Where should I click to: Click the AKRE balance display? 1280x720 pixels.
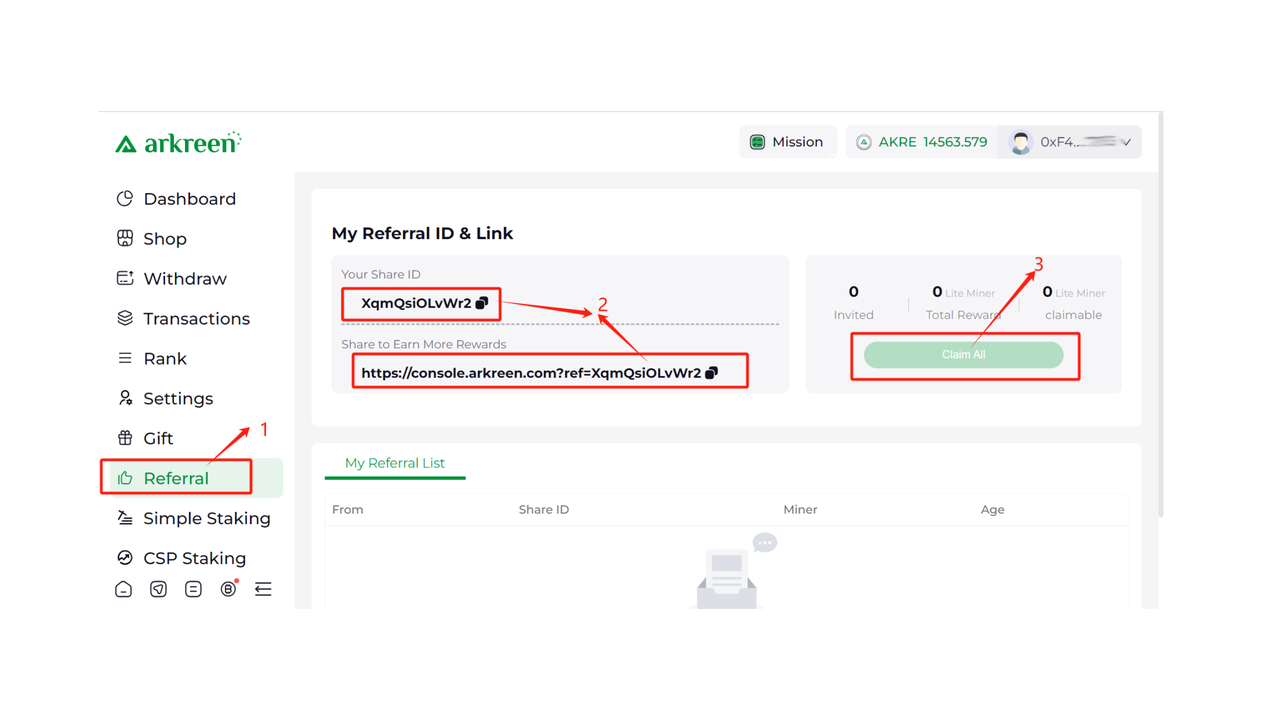coord(922,142)
